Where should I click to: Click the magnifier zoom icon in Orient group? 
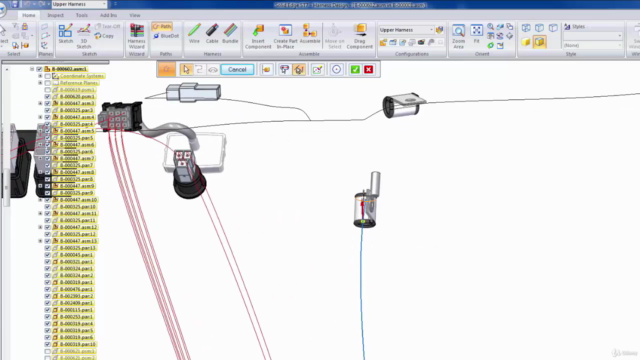(x=490, y=27)
